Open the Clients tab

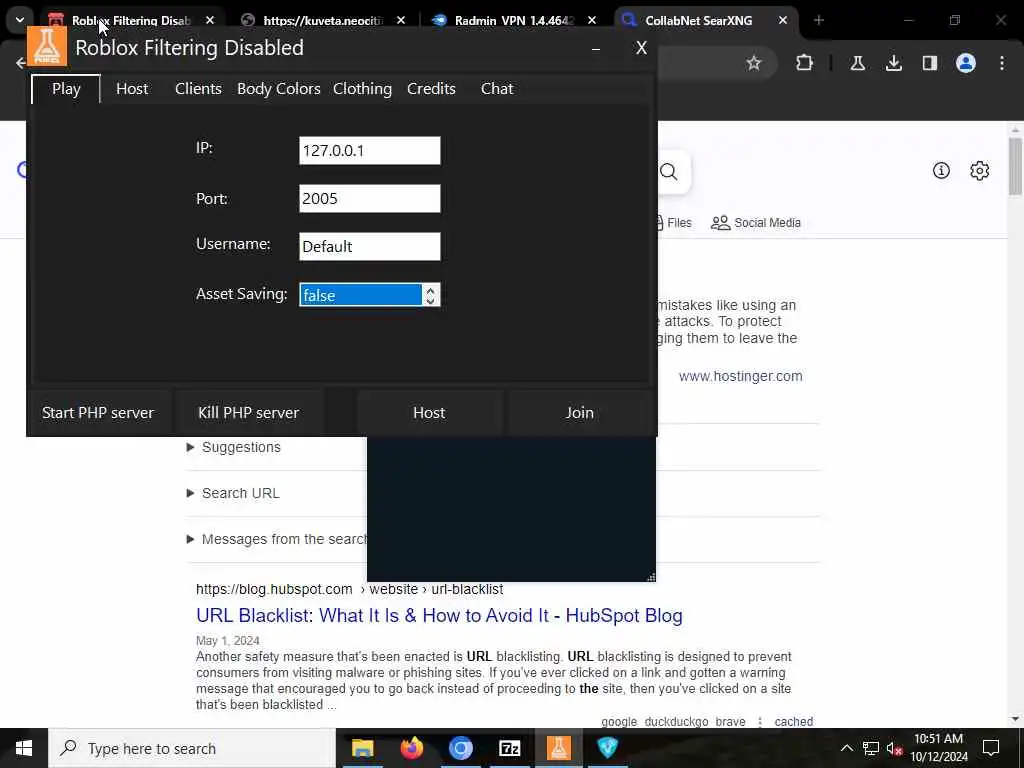click(198, 89)
